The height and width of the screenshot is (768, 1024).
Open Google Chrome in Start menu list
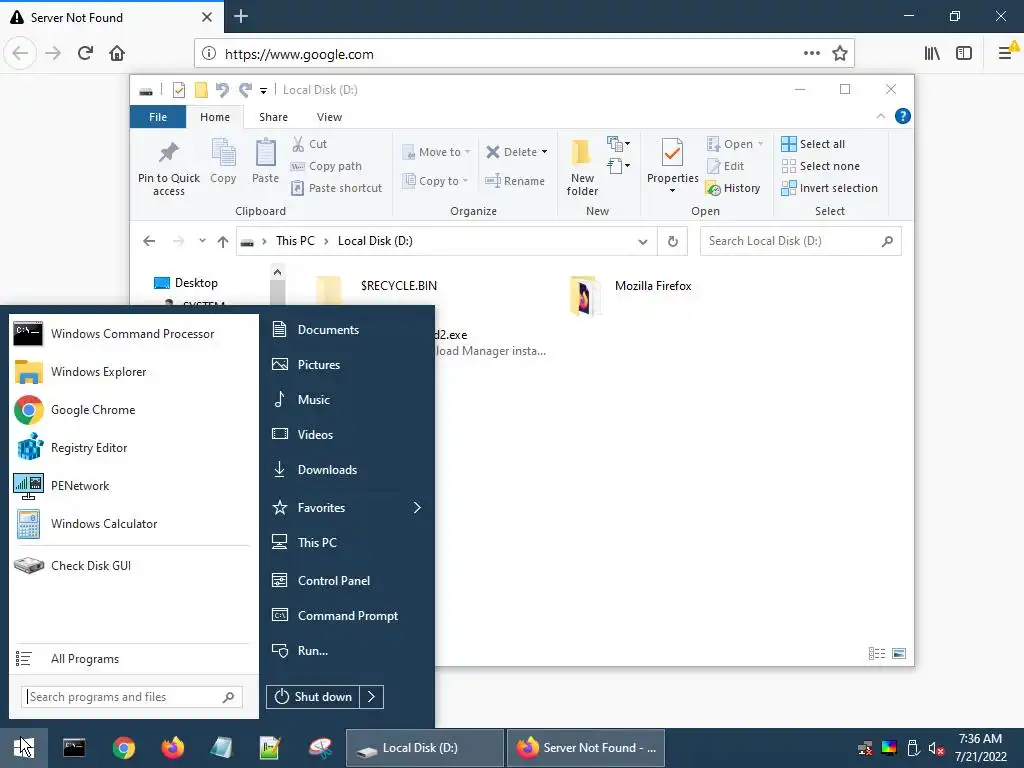click(x=131, y=409)
